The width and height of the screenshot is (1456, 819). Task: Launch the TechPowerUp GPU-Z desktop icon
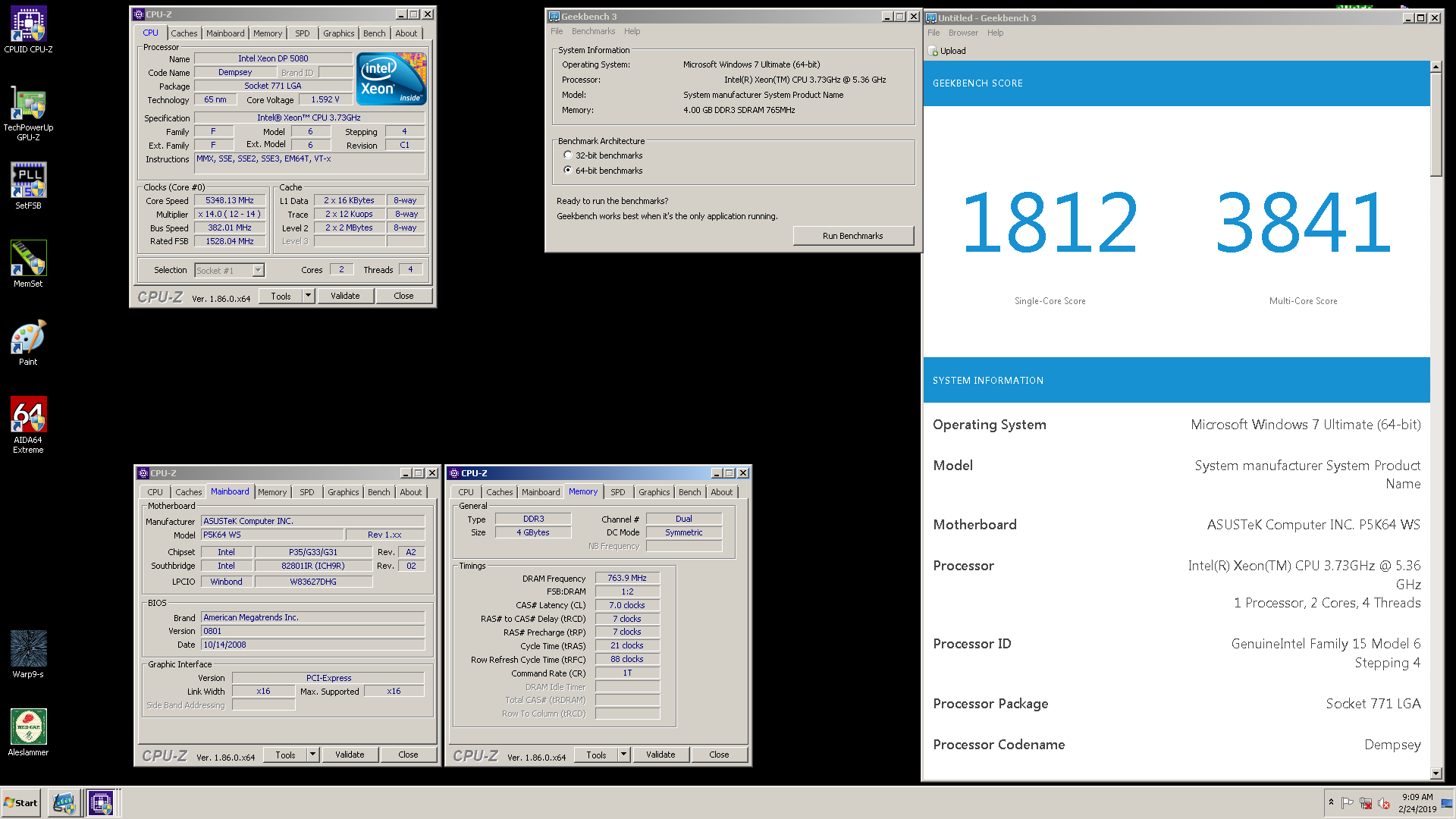[28, 113]
